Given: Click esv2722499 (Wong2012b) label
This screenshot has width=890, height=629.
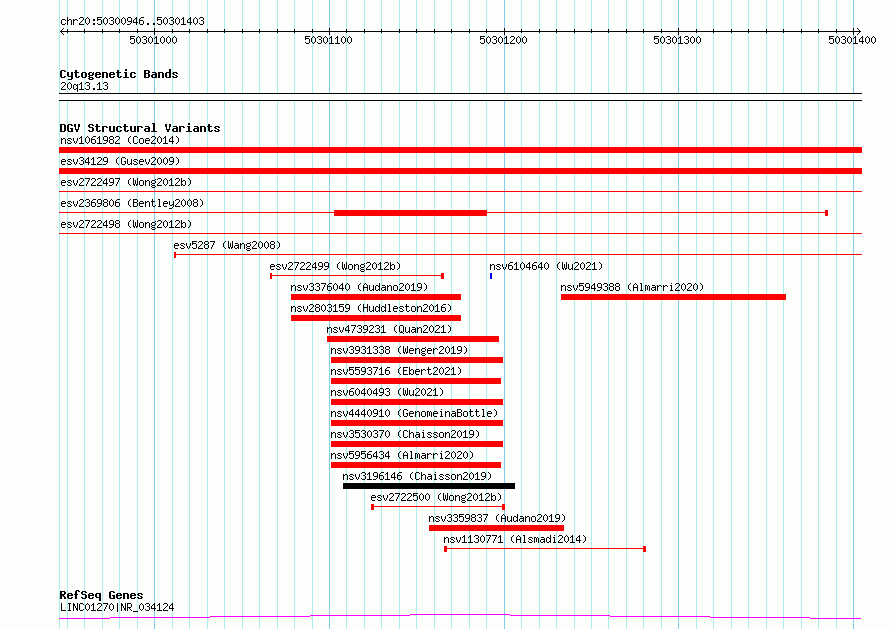Looking at the screenshot, I should coord(335,266).
